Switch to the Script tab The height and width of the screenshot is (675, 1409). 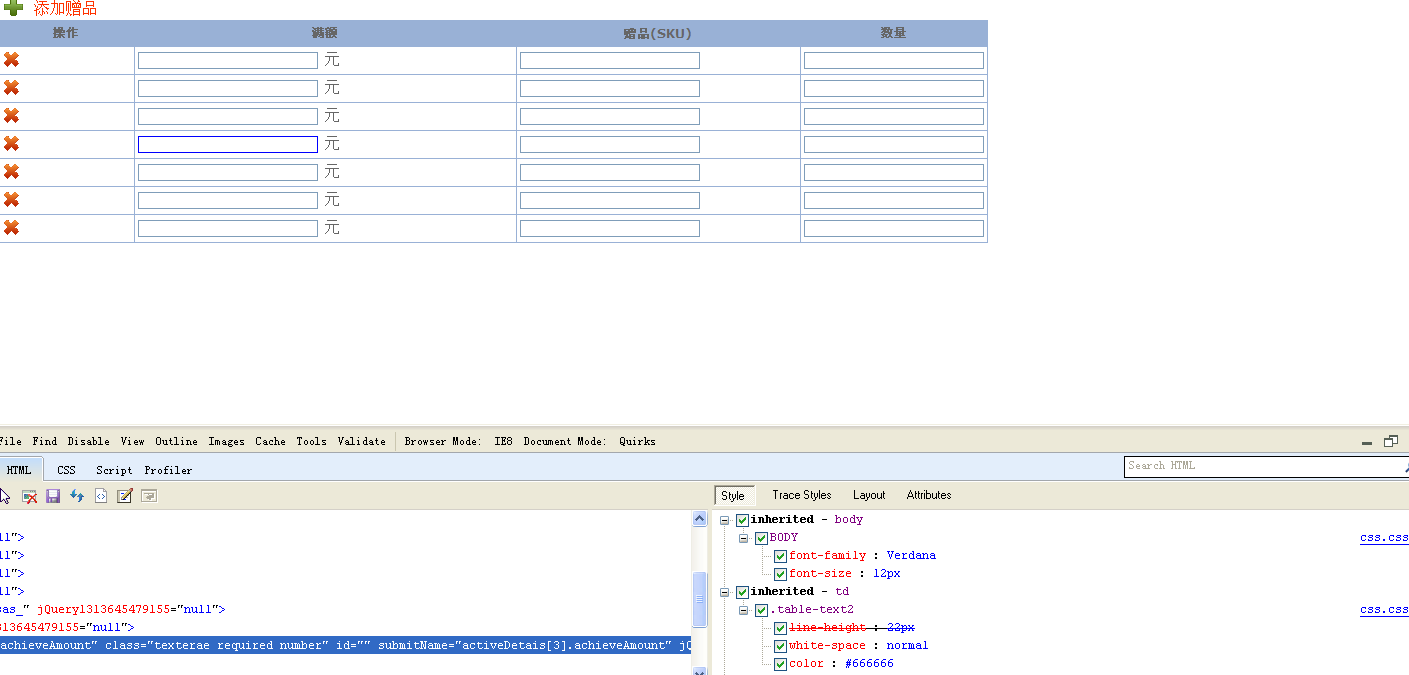point(114,470)
